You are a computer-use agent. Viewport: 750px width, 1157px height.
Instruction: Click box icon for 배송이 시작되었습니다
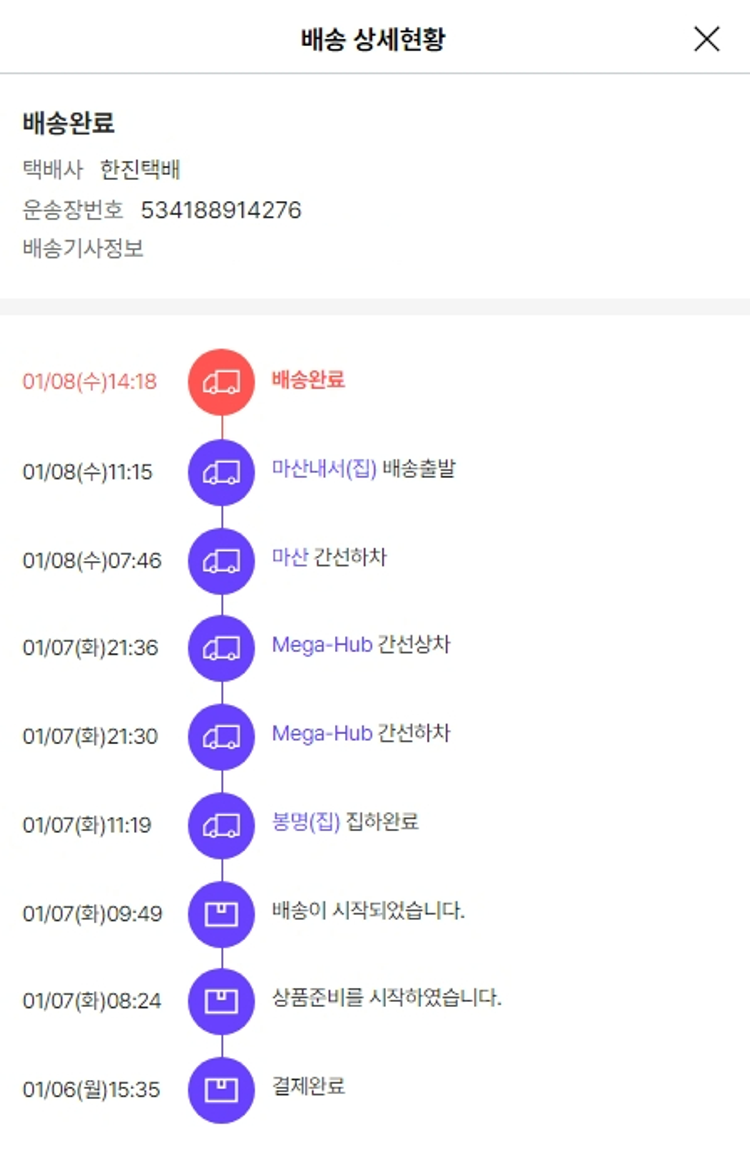click(221, 913)
